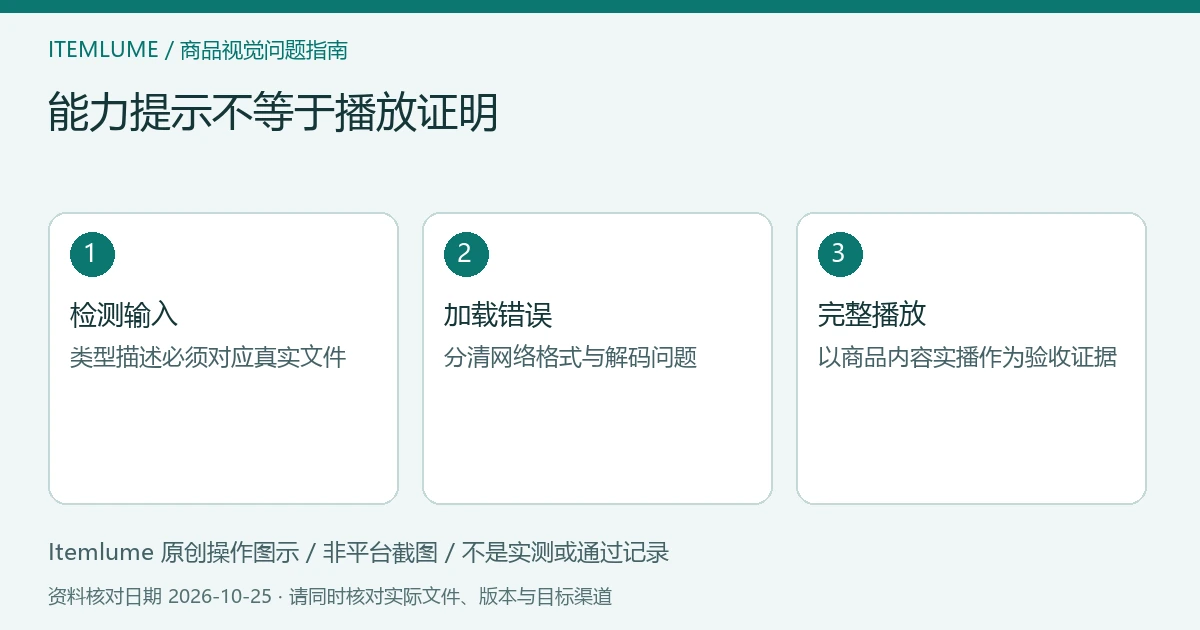The height and width of the screenshot is (630, 1200).
Task: Click 以商品内容实播作为验收证据 description
Action: [967, 357]
